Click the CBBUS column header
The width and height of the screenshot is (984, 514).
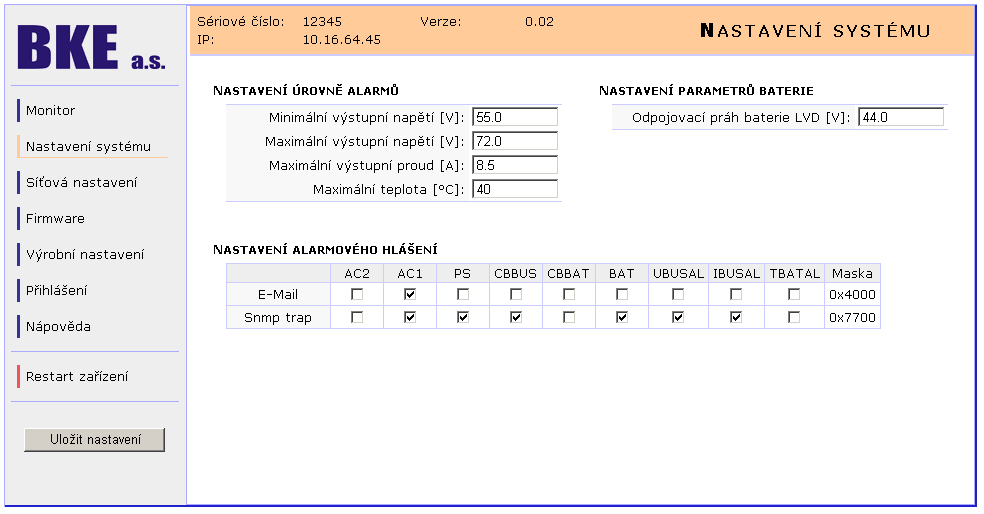pos(515,274)
